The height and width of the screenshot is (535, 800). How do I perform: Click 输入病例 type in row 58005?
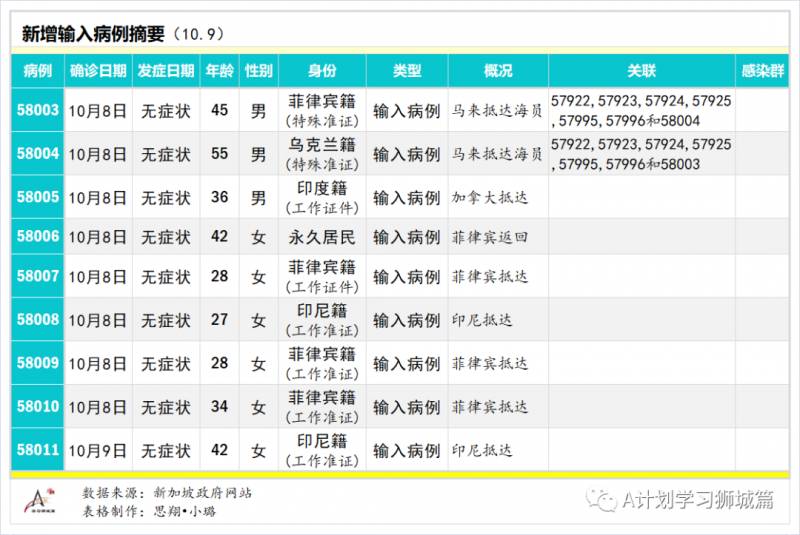point(407,198)
